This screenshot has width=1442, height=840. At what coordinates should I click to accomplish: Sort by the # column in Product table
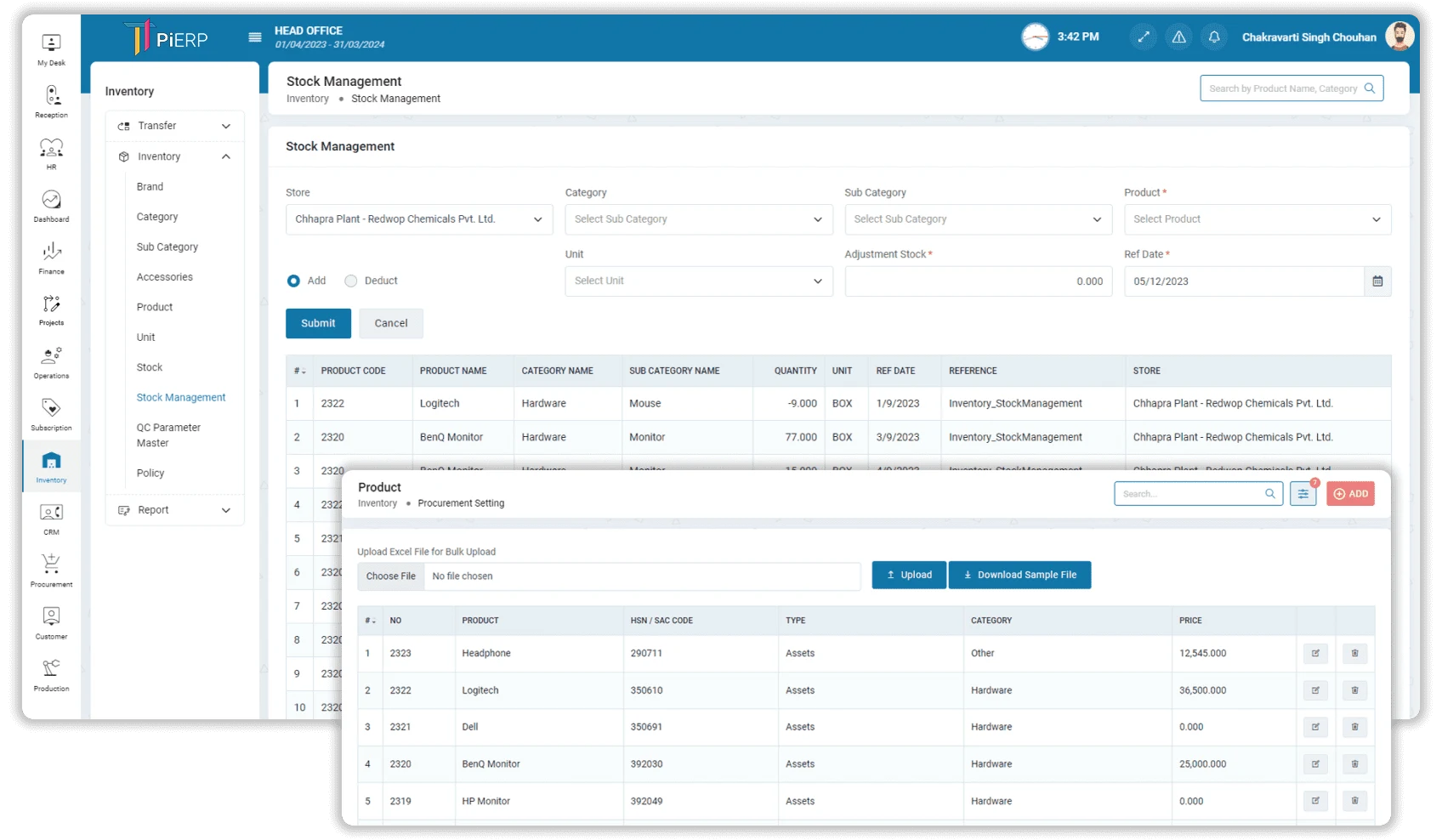click(371, 621)
